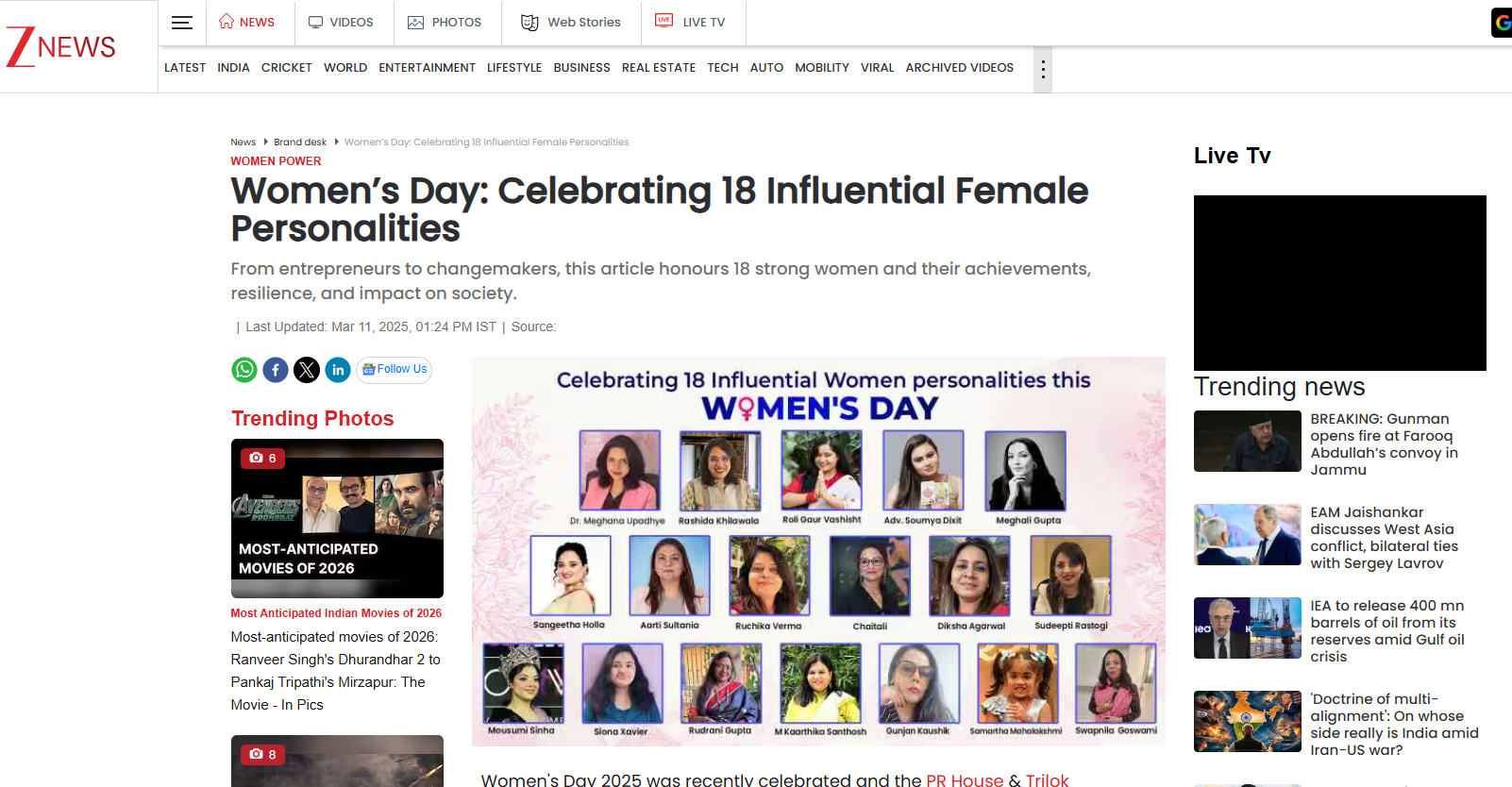Go to Brand desk breadcrumb link
This screenshot has height=787, width=1512.
pos(300,142)
